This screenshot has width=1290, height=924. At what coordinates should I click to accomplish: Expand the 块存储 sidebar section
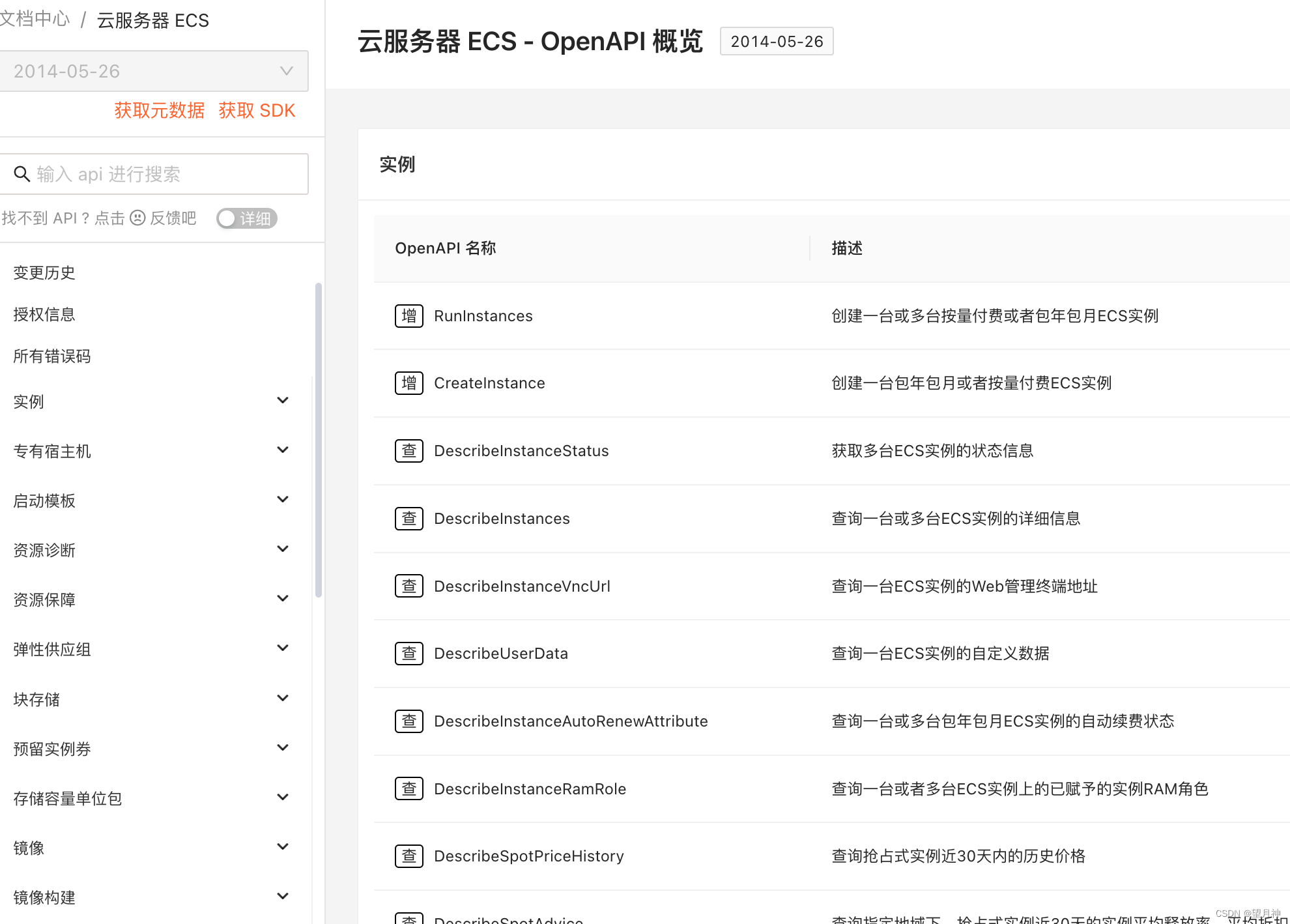point(283,699)
